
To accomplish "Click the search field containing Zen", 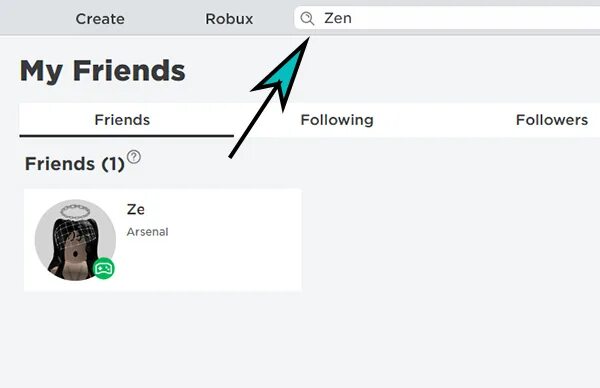I will (x=447, y=18).
